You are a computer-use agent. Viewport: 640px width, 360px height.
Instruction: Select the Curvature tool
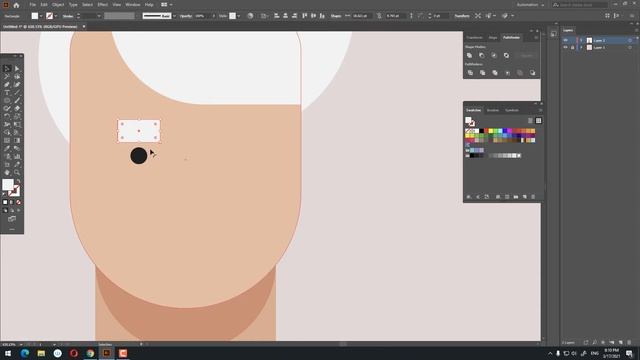click(17, 84)
